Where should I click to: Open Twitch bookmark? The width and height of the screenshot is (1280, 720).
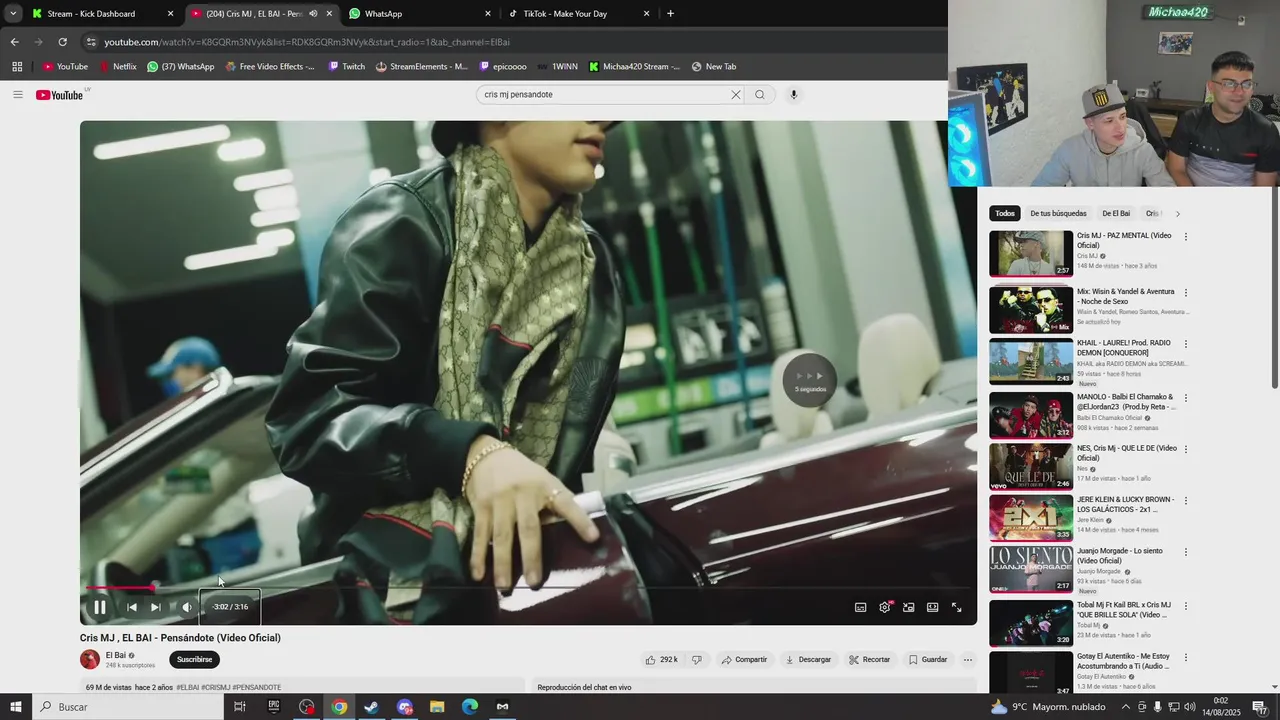tap(346, 67)
